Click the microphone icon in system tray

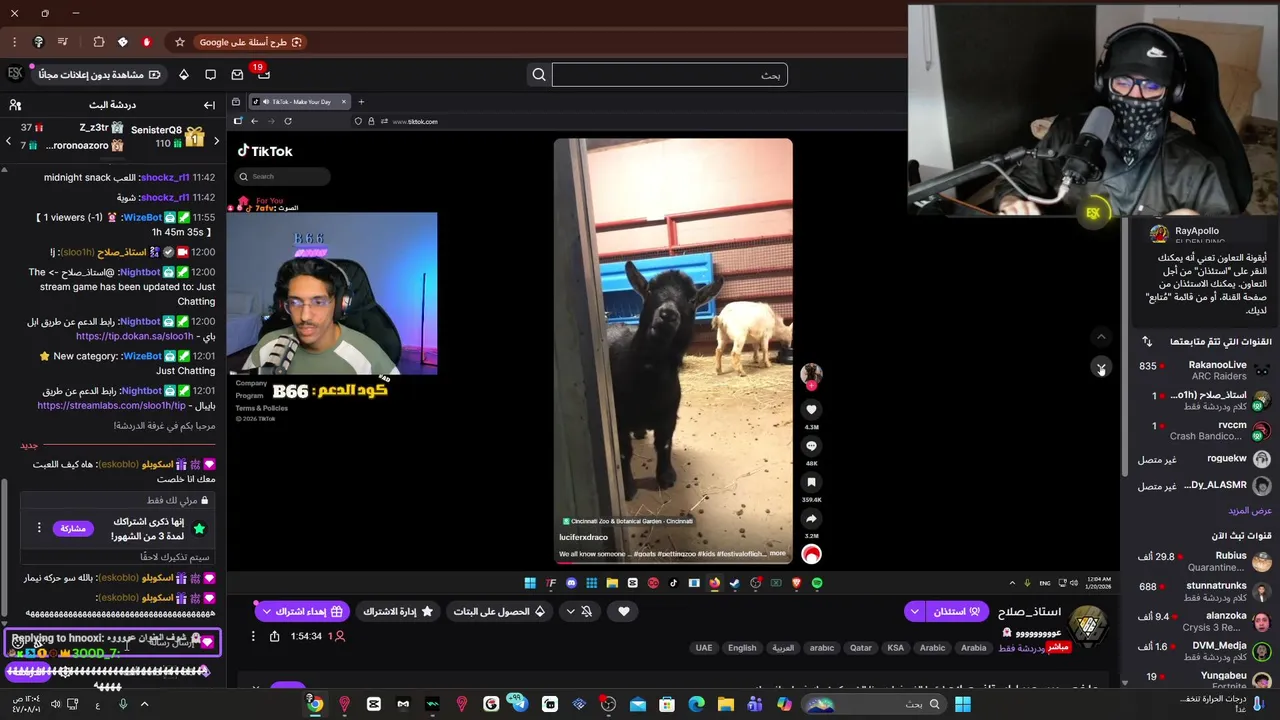pos(123,705)
